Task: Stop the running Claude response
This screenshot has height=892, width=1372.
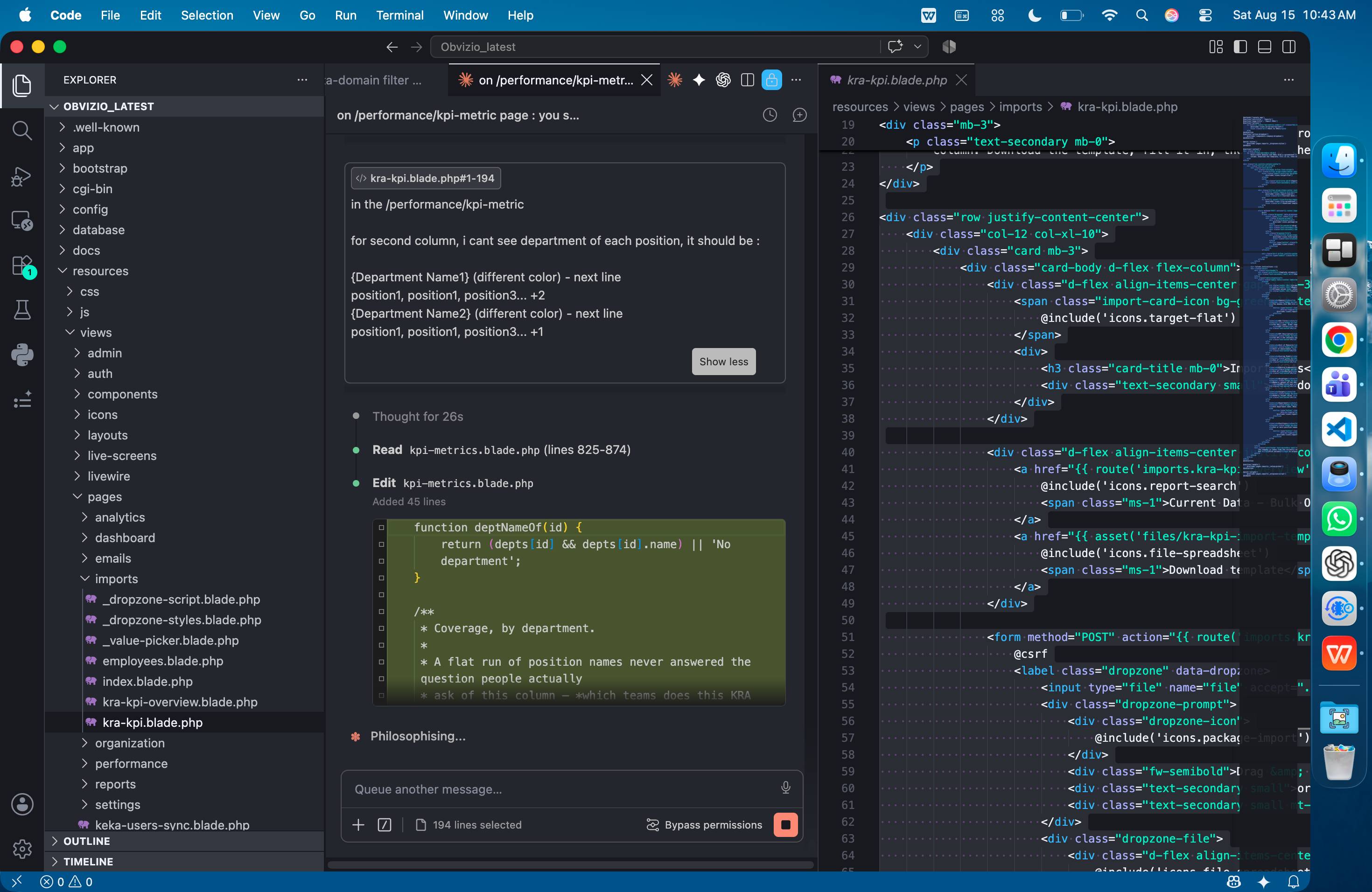Action: [785, 824]
